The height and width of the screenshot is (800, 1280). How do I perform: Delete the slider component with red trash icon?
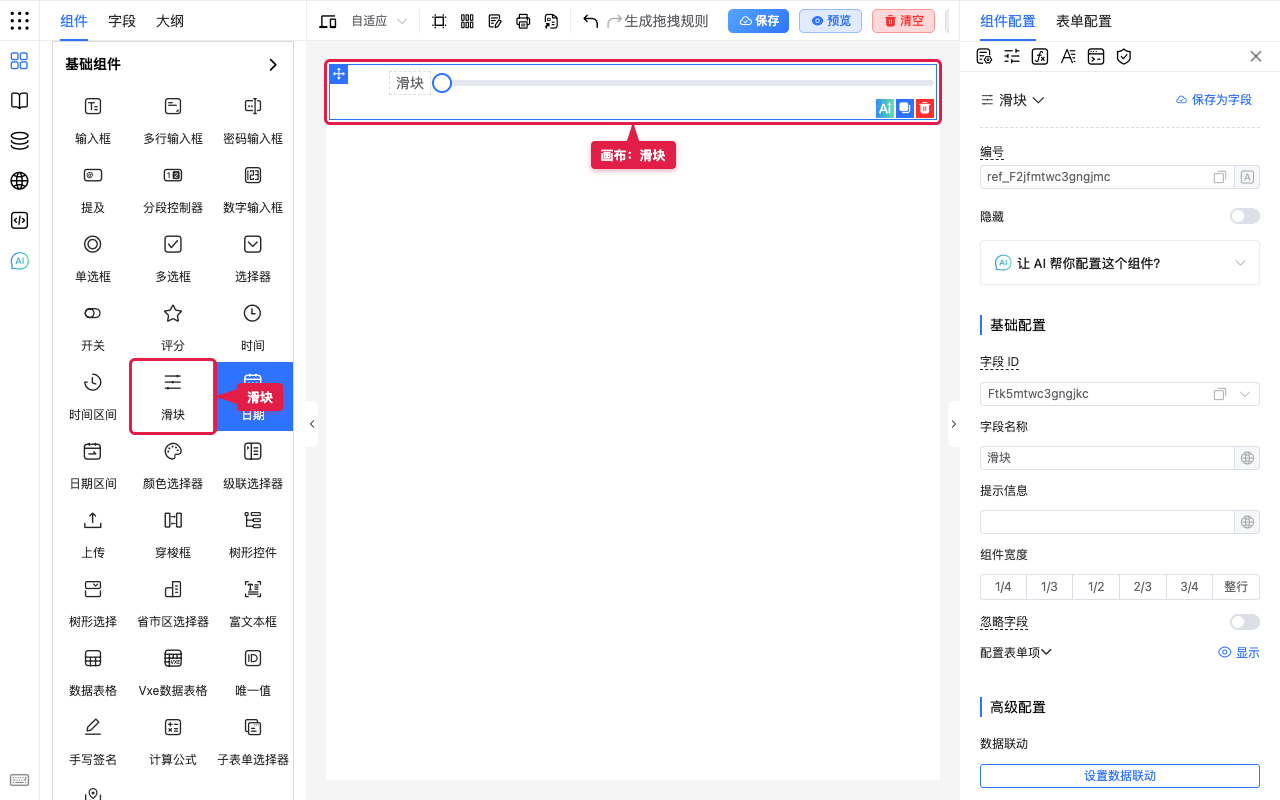click(925, 108)
